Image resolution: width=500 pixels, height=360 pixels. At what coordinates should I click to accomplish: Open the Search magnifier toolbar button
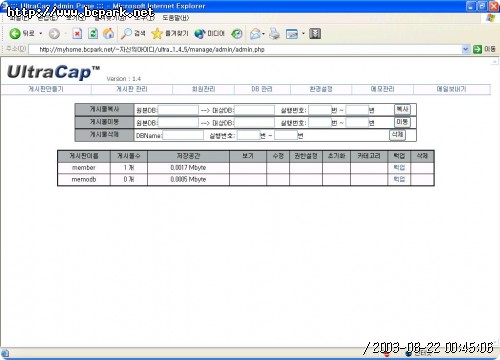[x=133, y=33]
